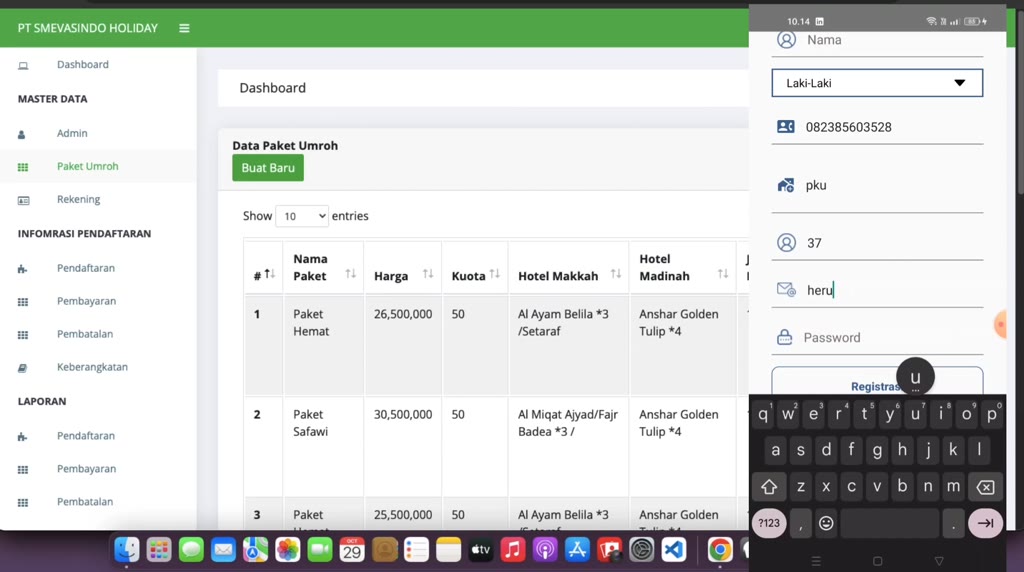Sort table by Nama Paket column
The height and width of the screenshot is (572, 1024).
point(323,267)
